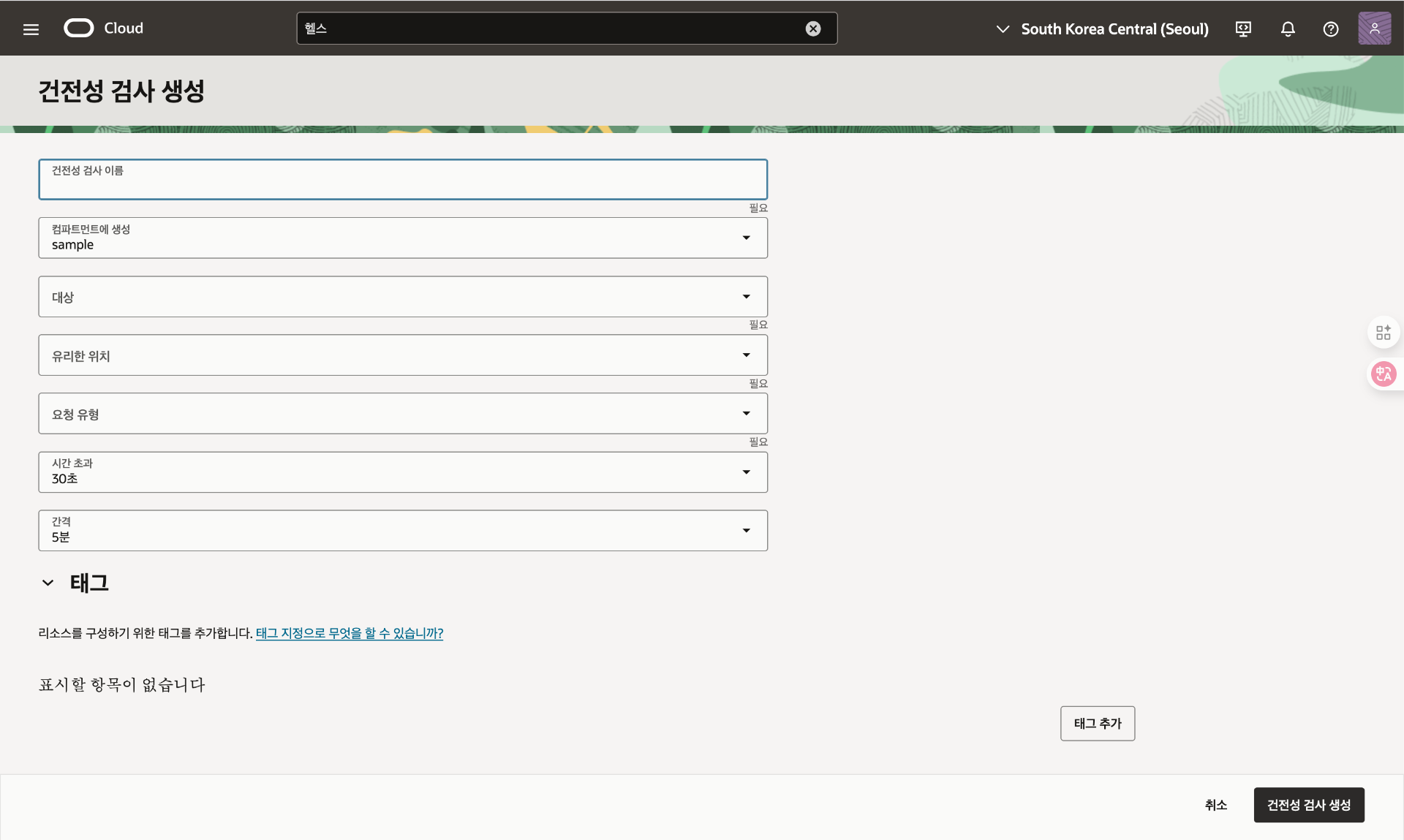Open the South Korea Central region selector
Screen dimensions: 1404x840
tap(1103, 29)
